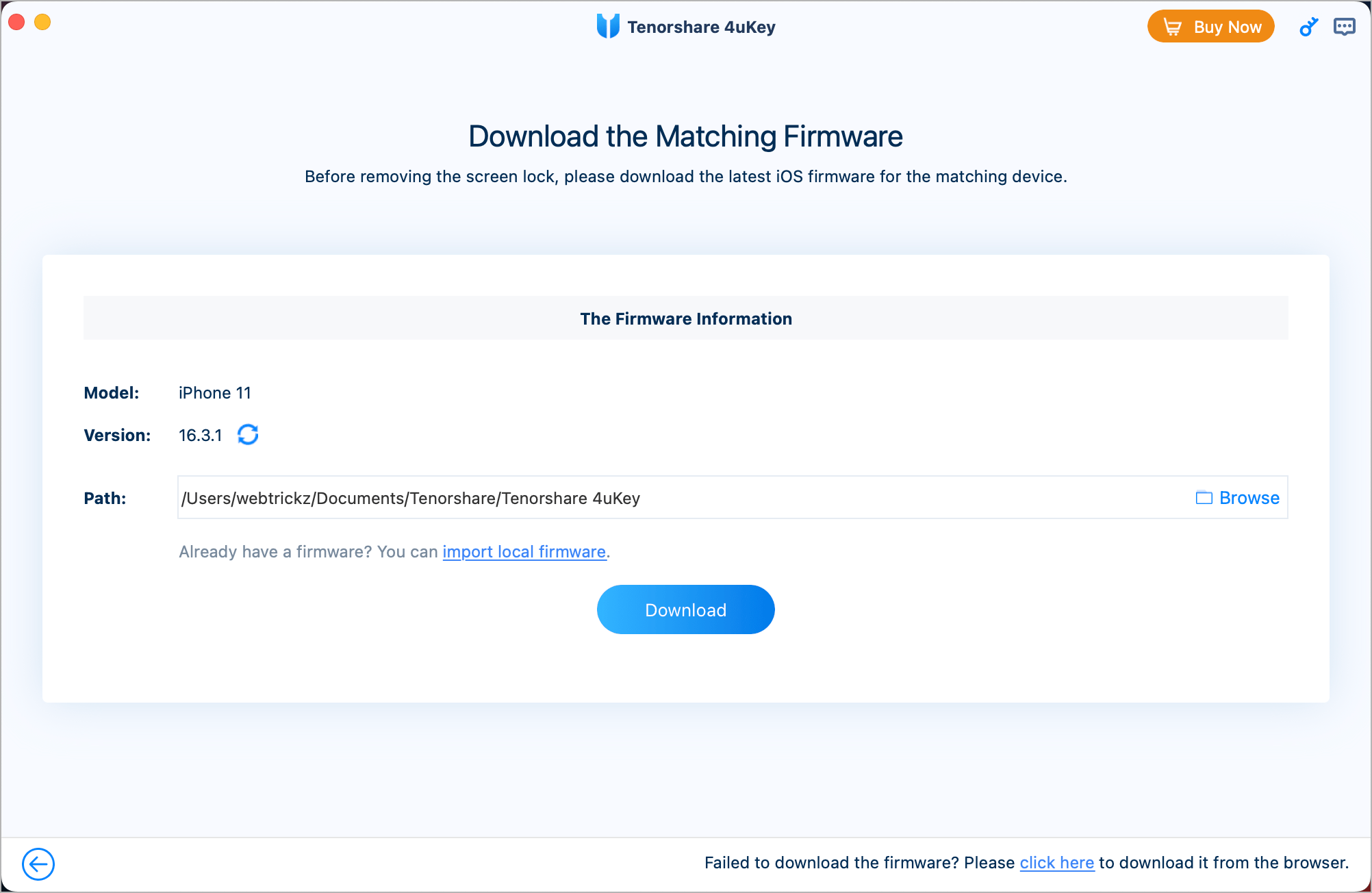Open the register key icon

[1308, 27]
